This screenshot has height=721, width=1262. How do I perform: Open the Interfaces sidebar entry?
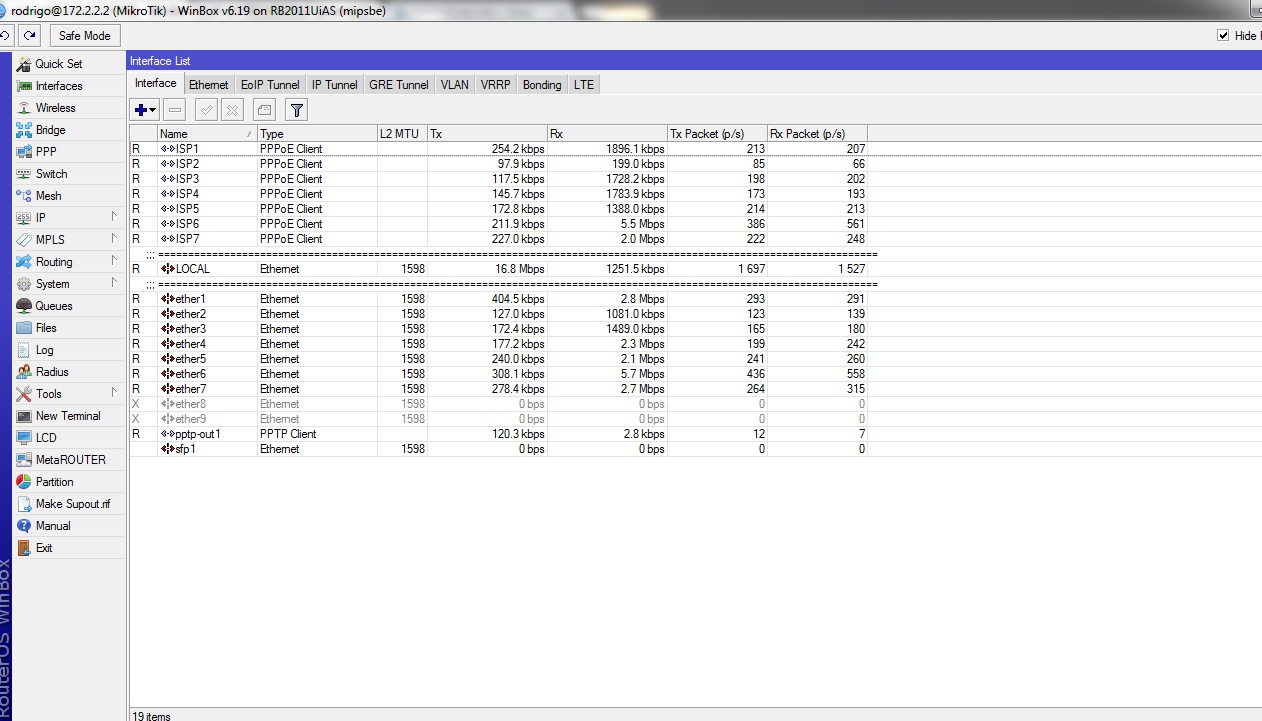pyautogui.click(x=68, y=86)
